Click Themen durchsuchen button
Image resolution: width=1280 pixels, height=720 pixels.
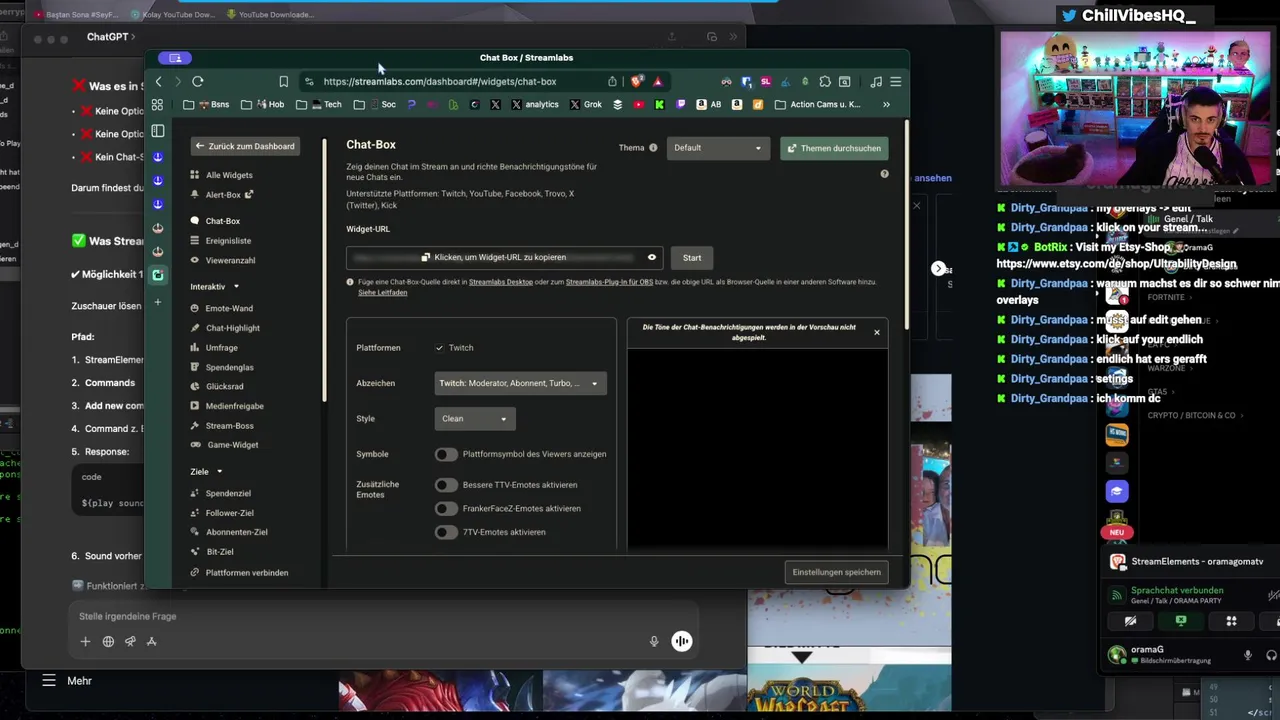pyautogui.click(x=834, y=148)
